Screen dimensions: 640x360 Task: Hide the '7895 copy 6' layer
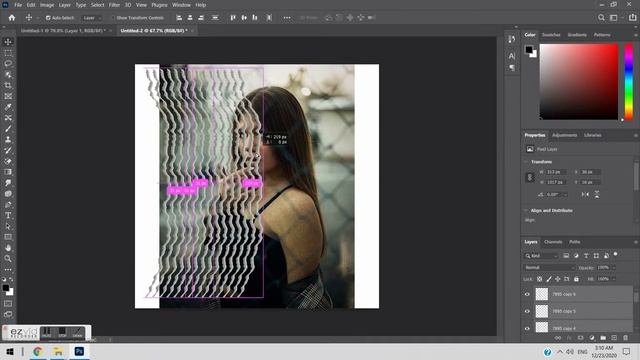click(x=527, y=294)
